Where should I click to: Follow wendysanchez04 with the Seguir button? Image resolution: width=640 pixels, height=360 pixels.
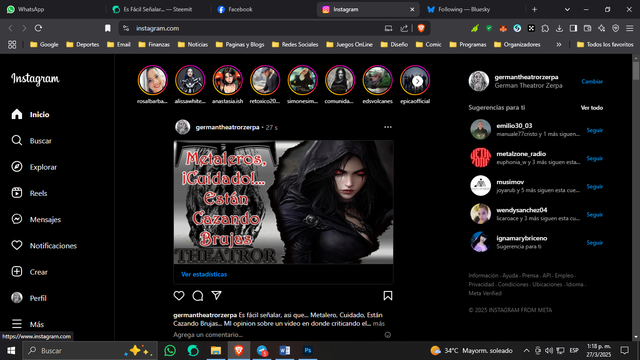coord(595,215)
